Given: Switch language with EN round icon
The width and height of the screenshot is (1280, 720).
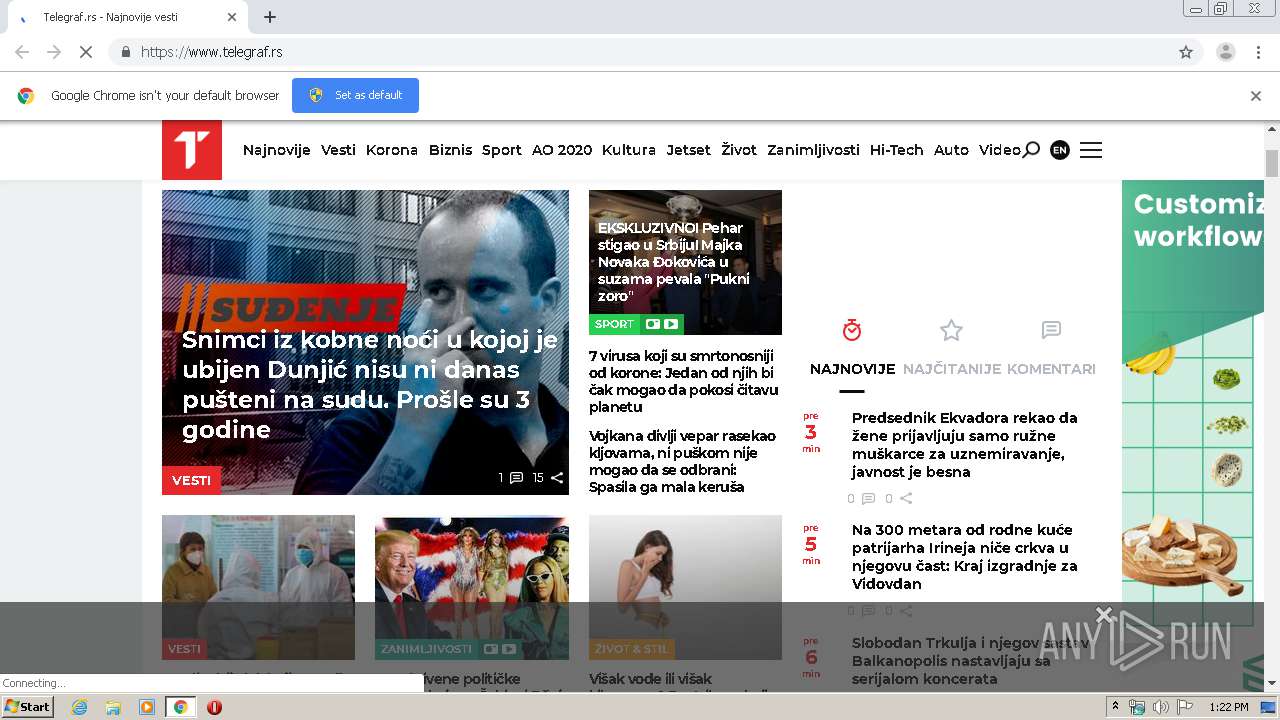Looking at the screenshot, I should 1060,150.
